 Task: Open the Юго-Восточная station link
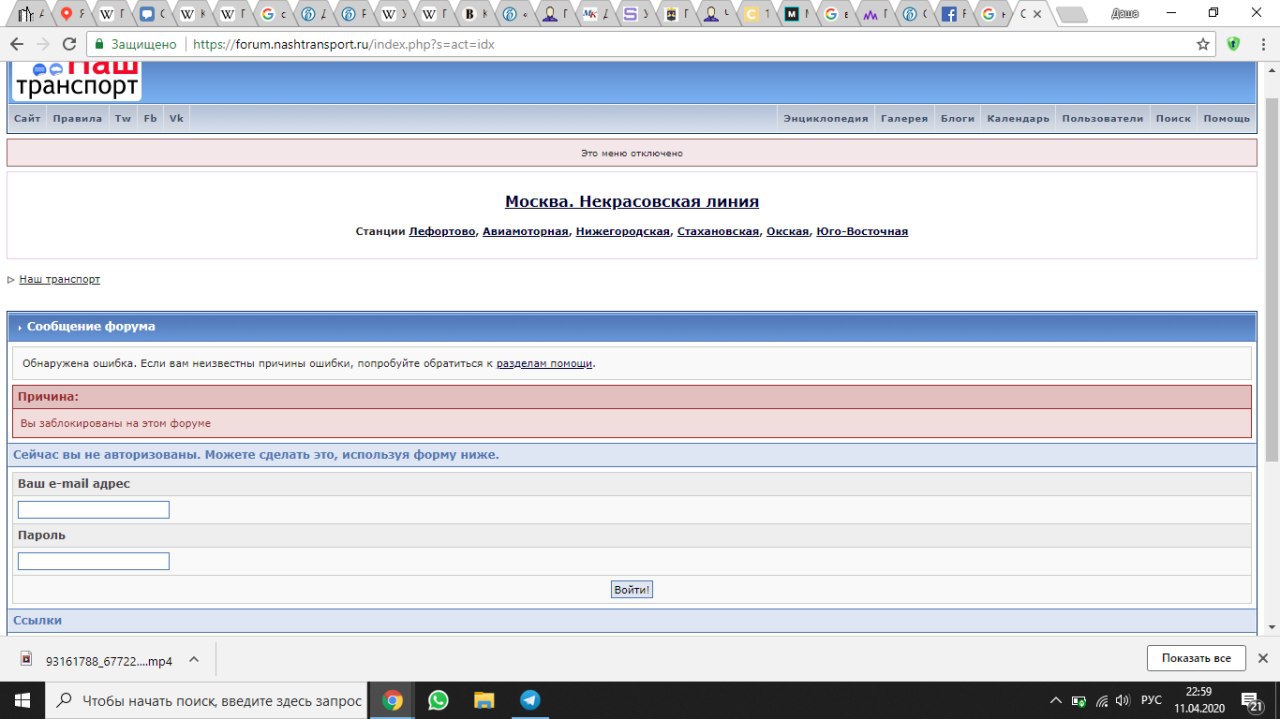[862, 231]
